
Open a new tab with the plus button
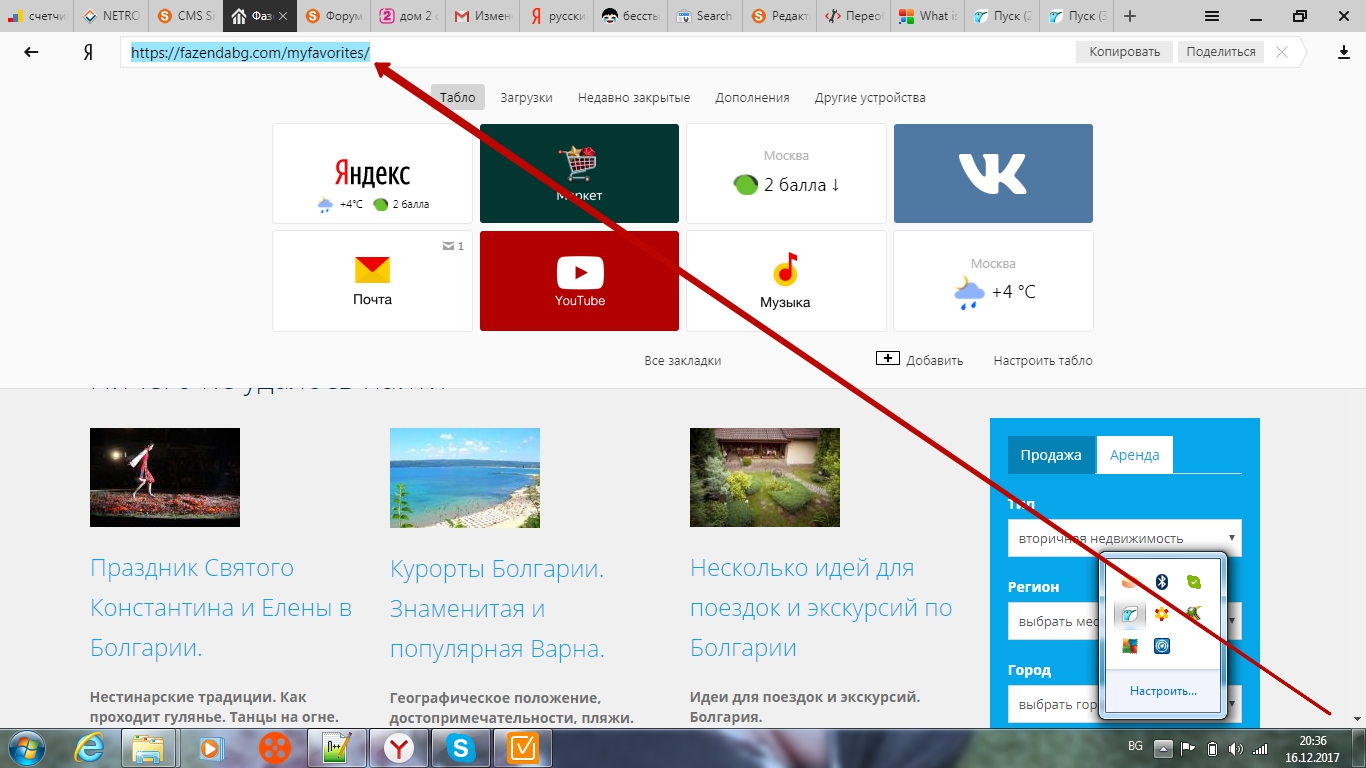(1130, 16)
